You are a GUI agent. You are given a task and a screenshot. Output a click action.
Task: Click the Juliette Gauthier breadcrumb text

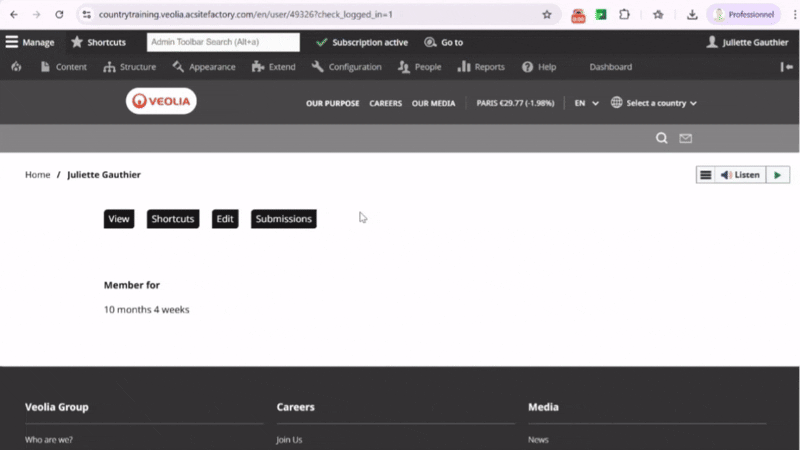104,174
